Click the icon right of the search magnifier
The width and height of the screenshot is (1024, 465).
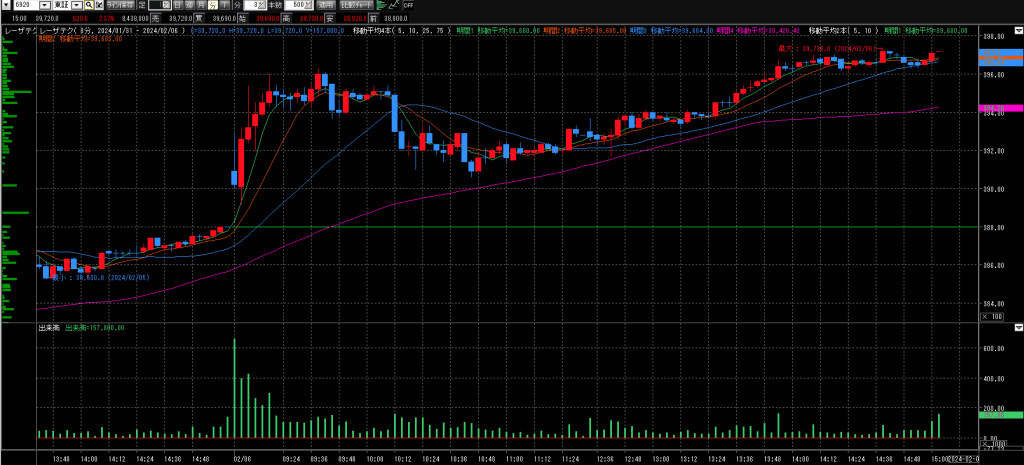click(99, 5)
